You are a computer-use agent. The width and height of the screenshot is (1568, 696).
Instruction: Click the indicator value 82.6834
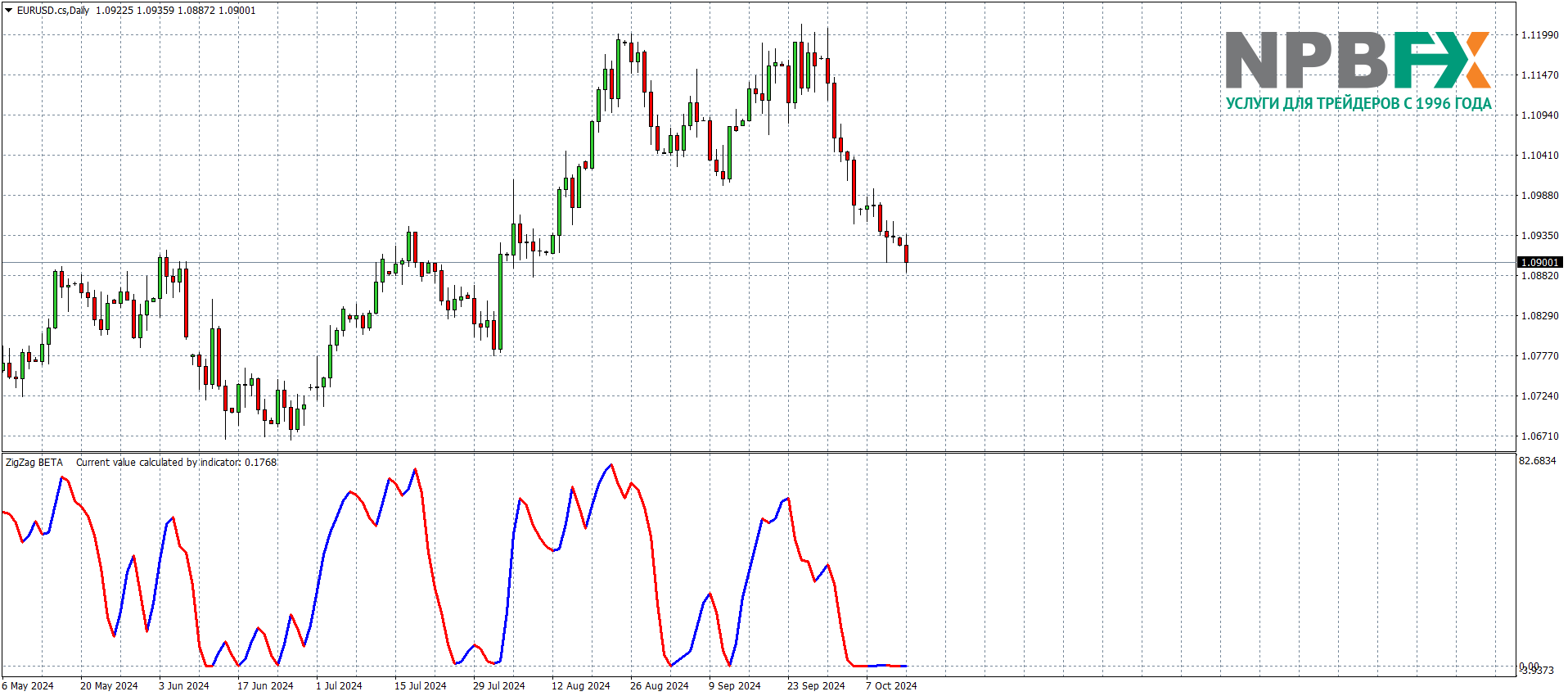1538,461
